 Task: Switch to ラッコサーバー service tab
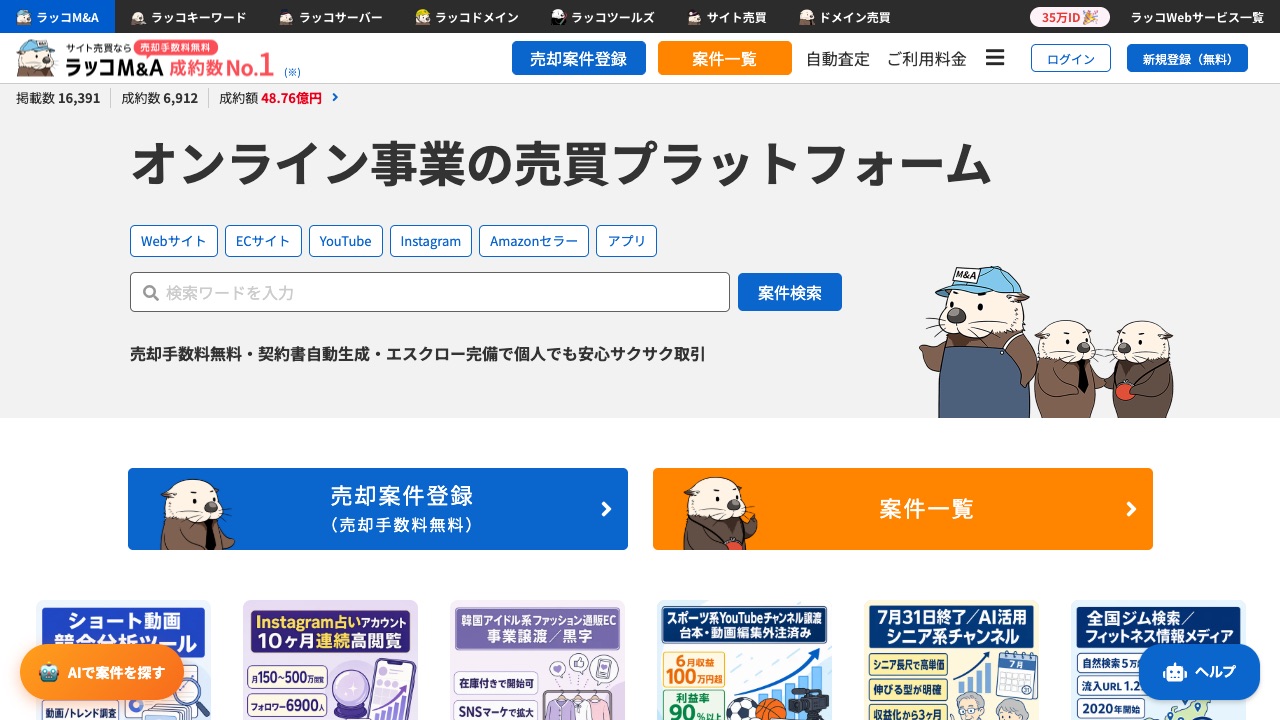click(x=330, y=17)
